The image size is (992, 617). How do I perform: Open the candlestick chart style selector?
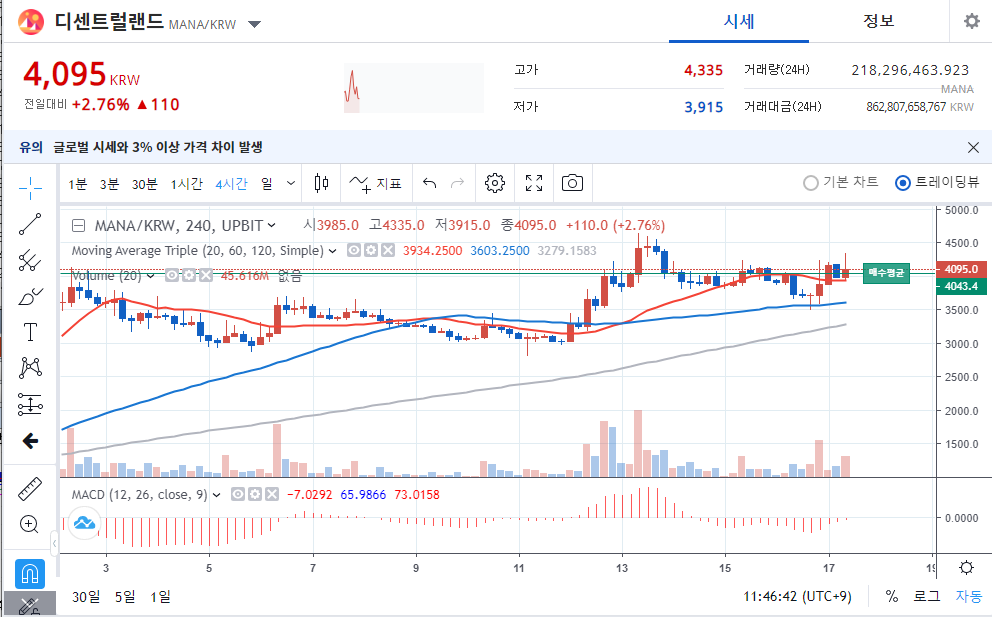coord(321,184)
